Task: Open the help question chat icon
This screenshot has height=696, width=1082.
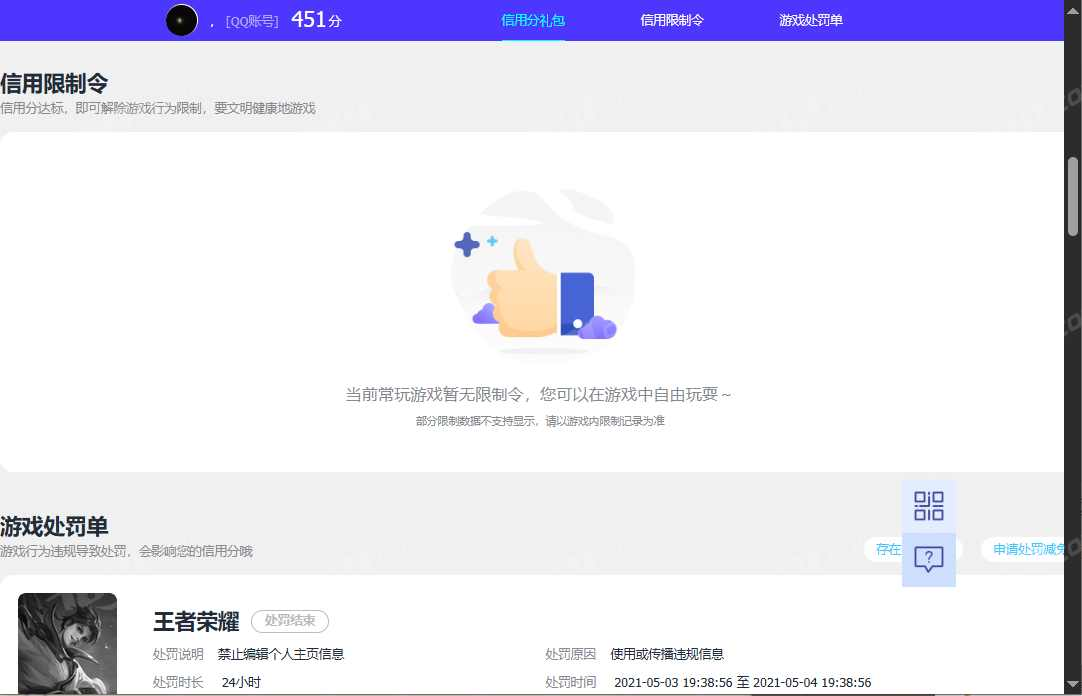Action: [928, 559]
